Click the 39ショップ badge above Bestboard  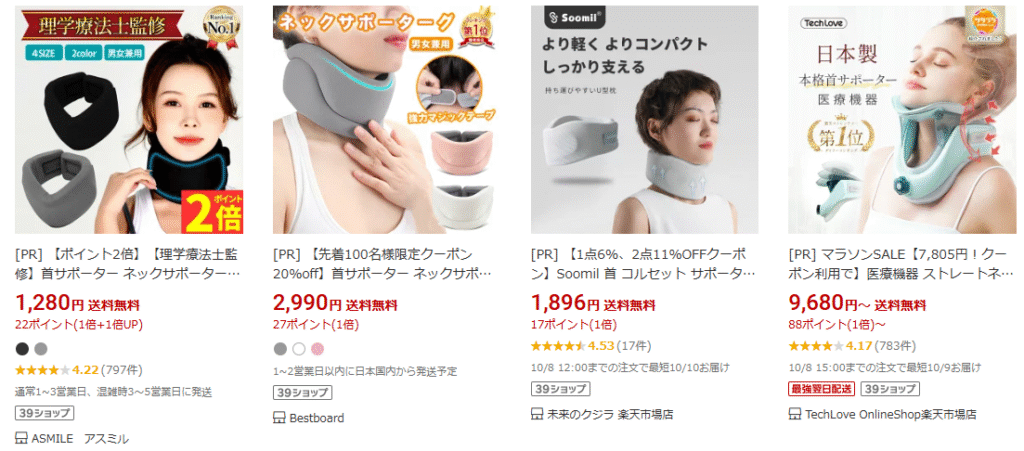coord(302,393)
